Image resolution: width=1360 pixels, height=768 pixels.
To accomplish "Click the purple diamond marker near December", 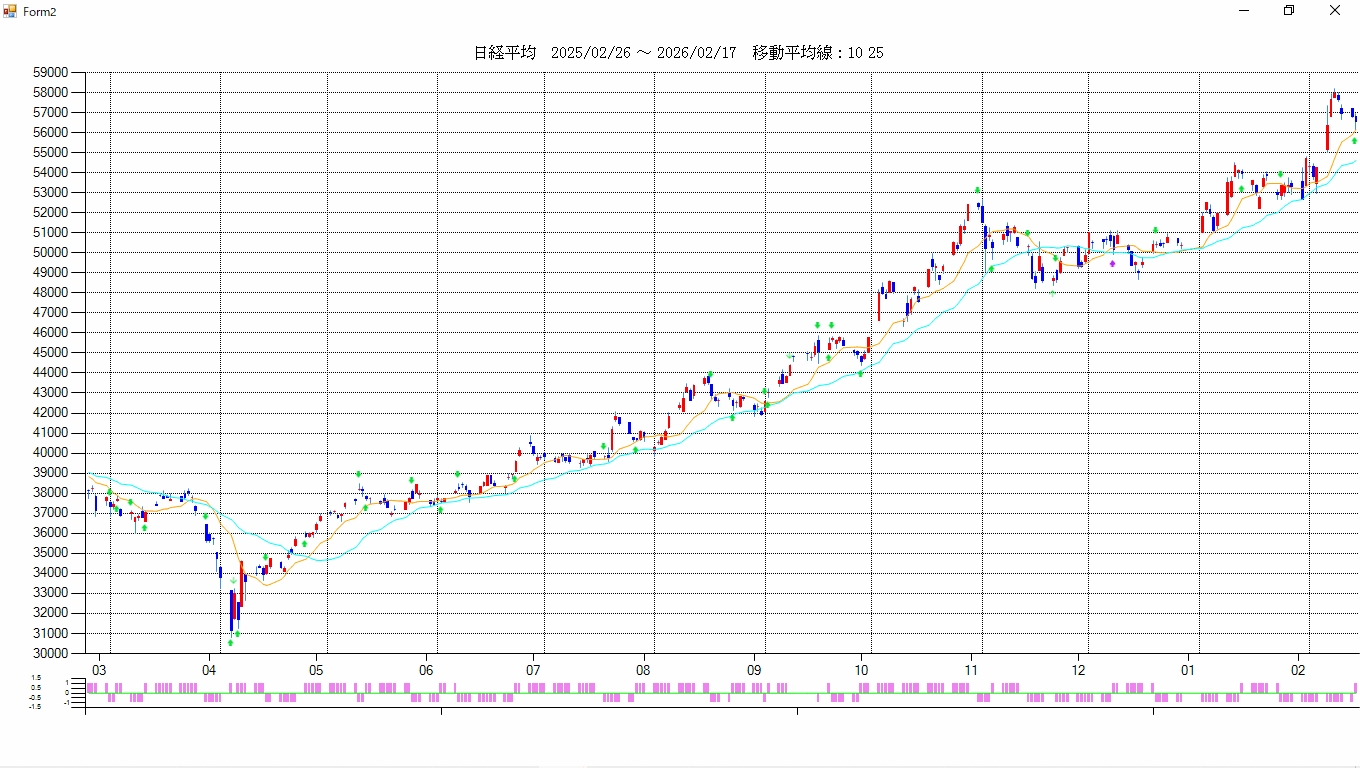I will [1112, 264].
